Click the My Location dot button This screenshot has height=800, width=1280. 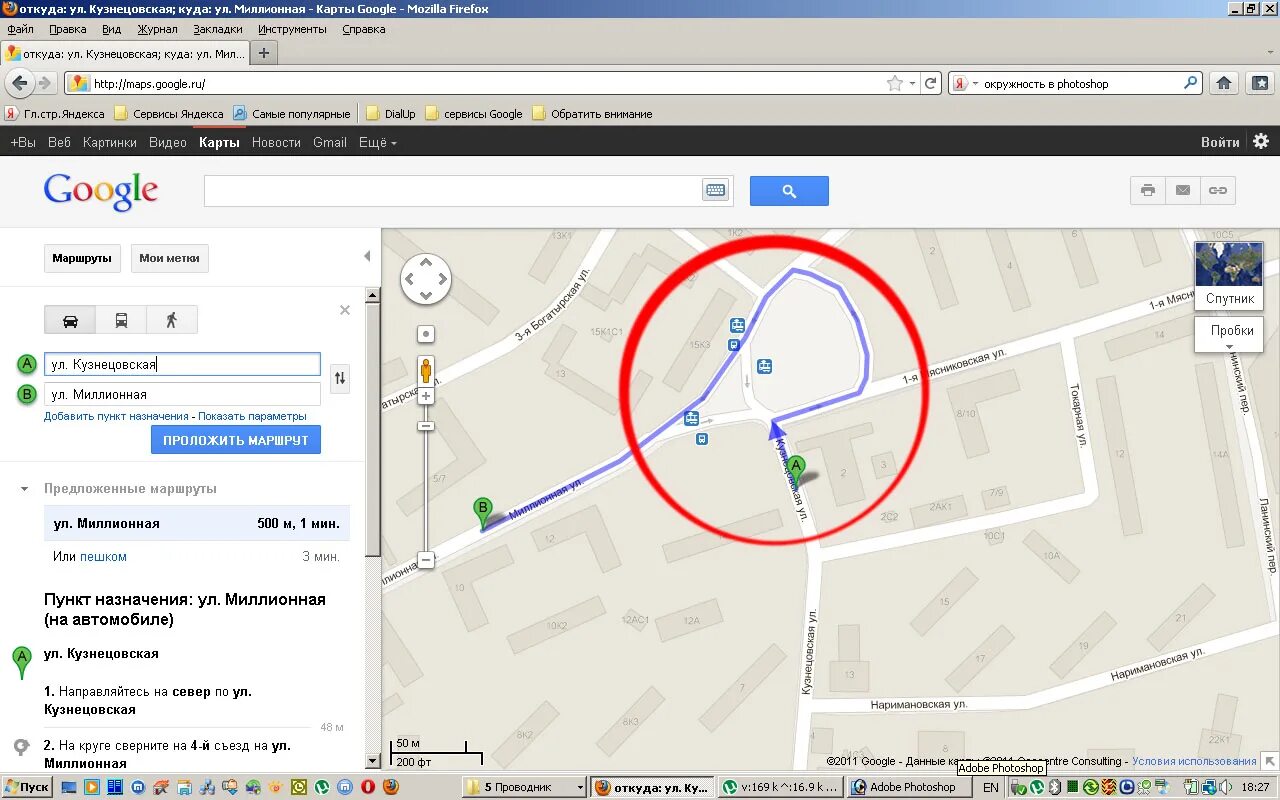click(x=426, y=334)
